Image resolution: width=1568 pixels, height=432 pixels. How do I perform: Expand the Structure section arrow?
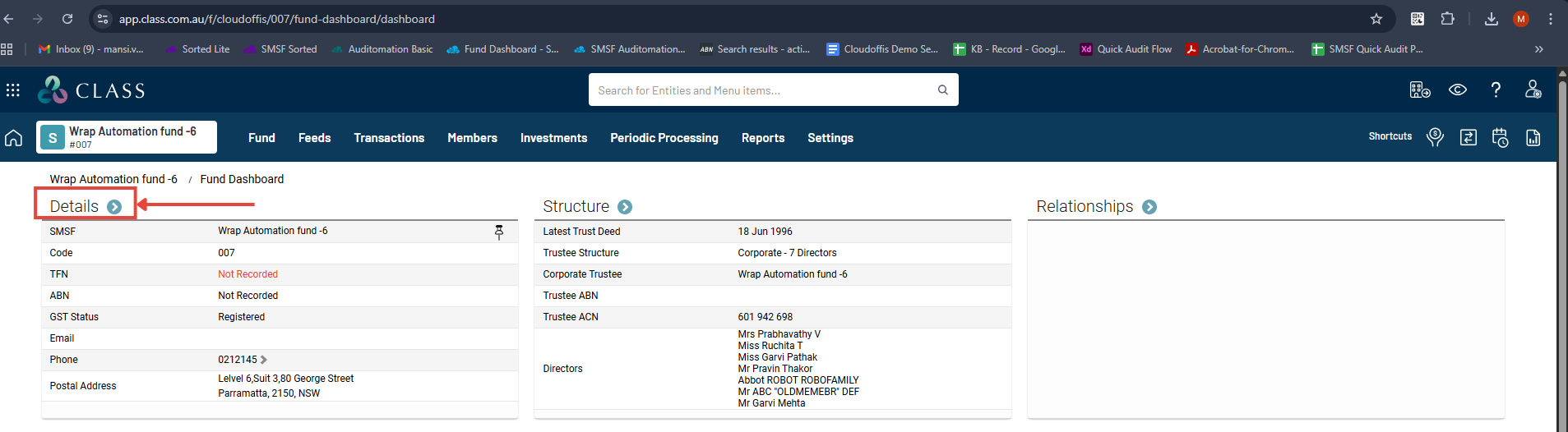625,207
